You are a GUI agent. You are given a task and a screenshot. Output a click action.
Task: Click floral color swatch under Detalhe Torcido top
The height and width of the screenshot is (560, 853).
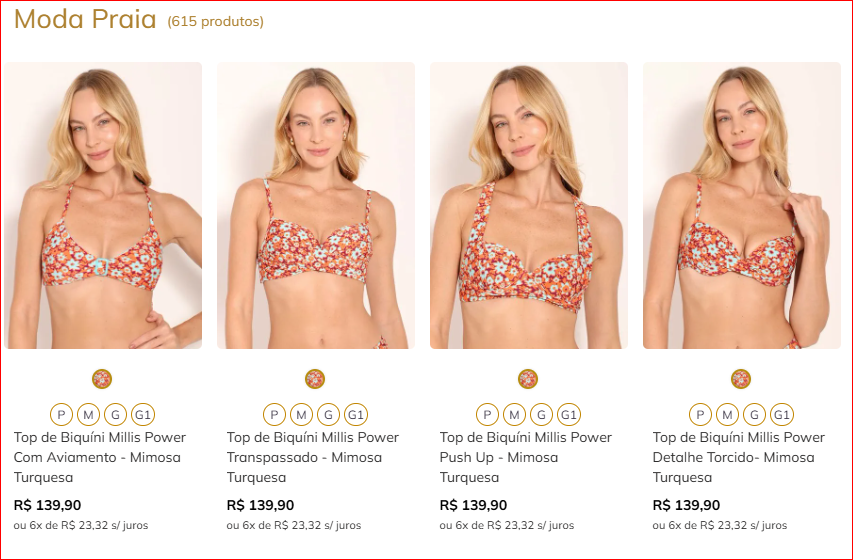741,379
